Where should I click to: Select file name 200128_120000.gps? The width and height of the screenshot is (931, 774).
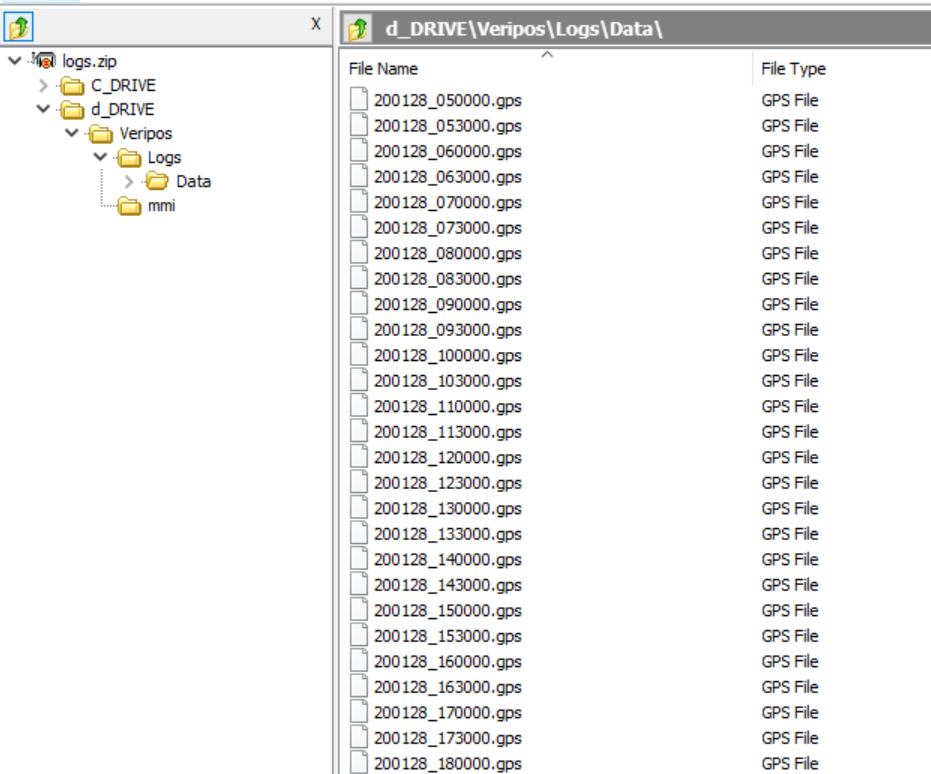[448, 458]
